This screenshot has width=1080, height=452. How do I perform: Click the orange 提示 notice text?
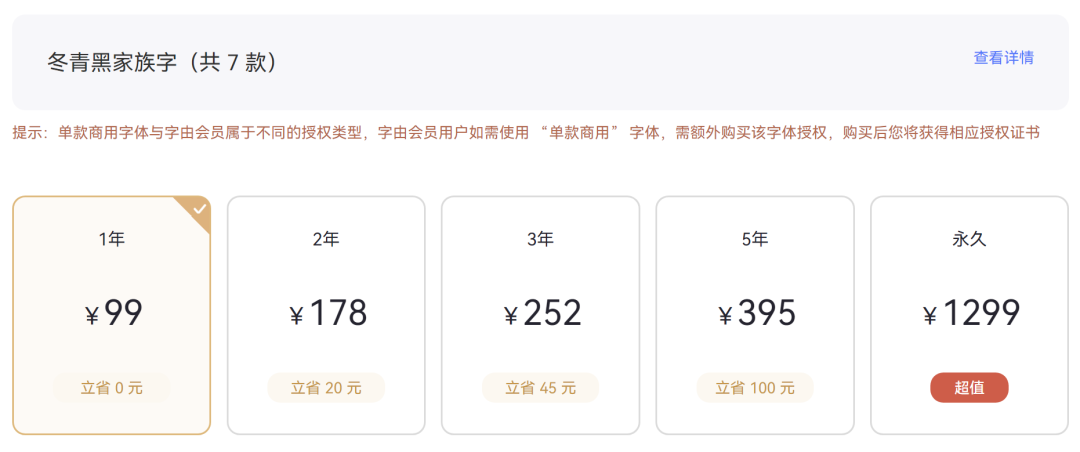526,133
